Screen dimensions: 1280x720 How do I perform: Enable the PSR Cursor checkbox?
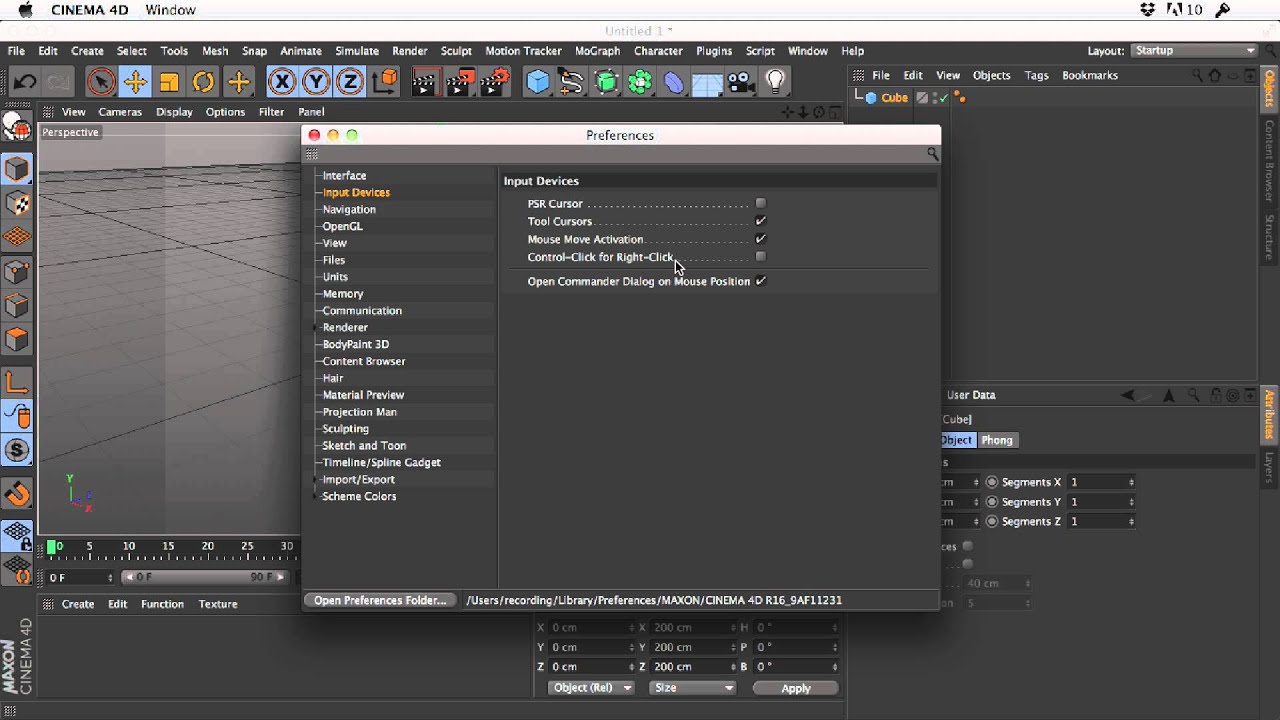[761, 203]
